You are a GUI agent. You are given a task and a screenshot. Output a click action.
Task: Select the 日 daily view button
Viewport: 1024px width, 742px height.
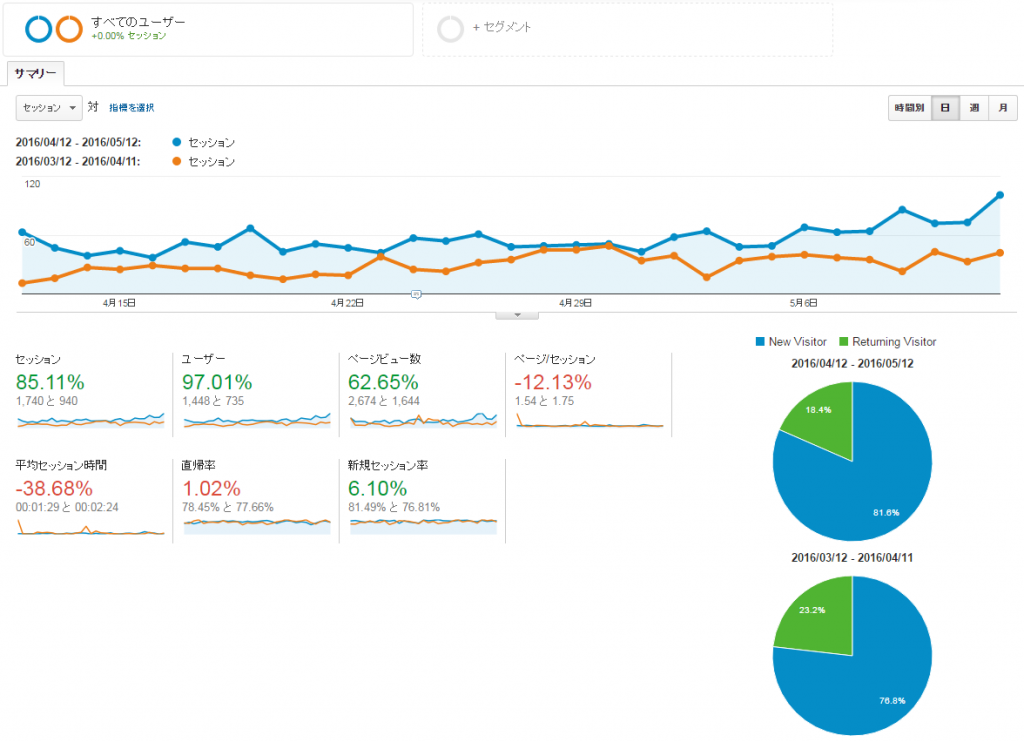point(945,108)
